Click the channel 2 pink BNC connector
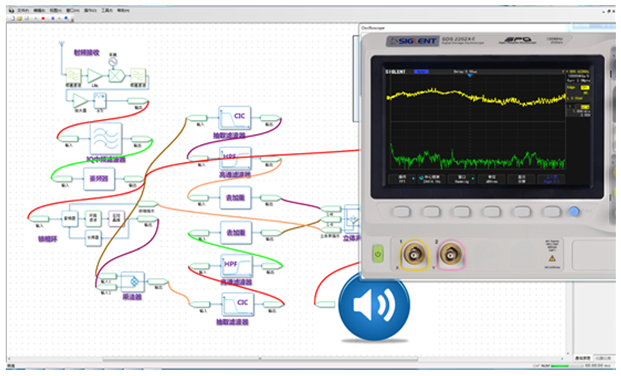621x376 pixels. (x=451, y=255)
